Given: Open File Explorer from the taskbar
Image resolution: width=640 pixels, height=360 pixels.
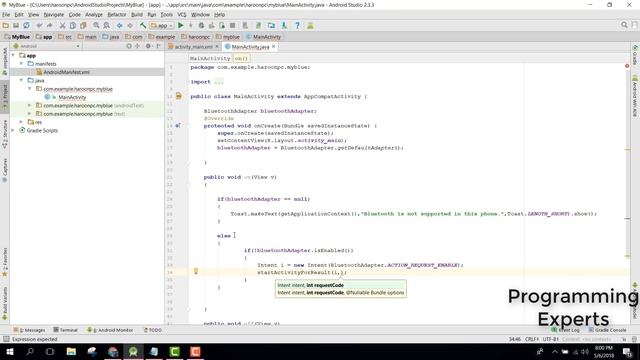Looking at the screenshot, I should 71,351.
